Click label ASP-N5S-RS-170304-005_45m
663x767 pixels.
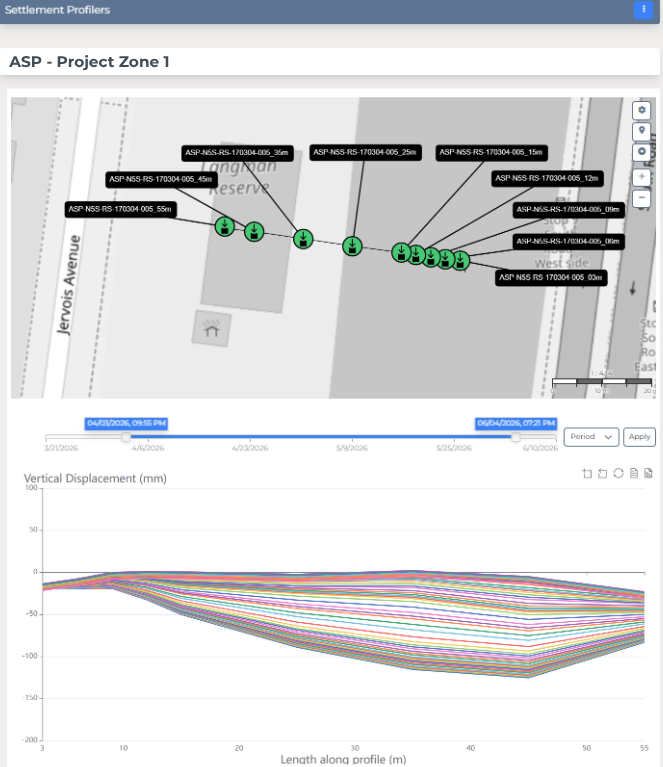pos(161,180)
